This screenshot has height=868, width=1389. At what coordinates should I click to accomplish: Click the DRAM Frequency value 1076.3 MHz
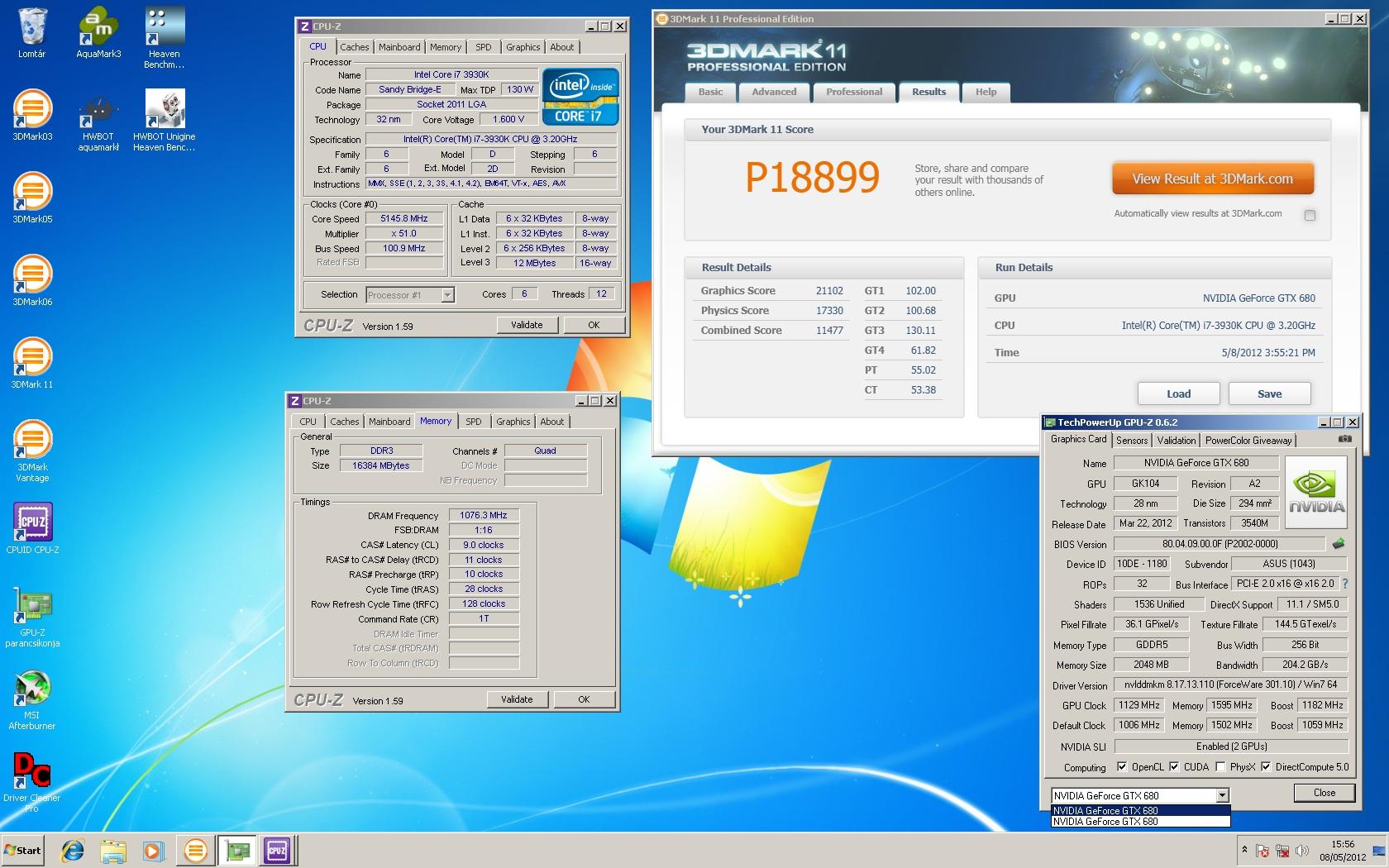point(484,515)
